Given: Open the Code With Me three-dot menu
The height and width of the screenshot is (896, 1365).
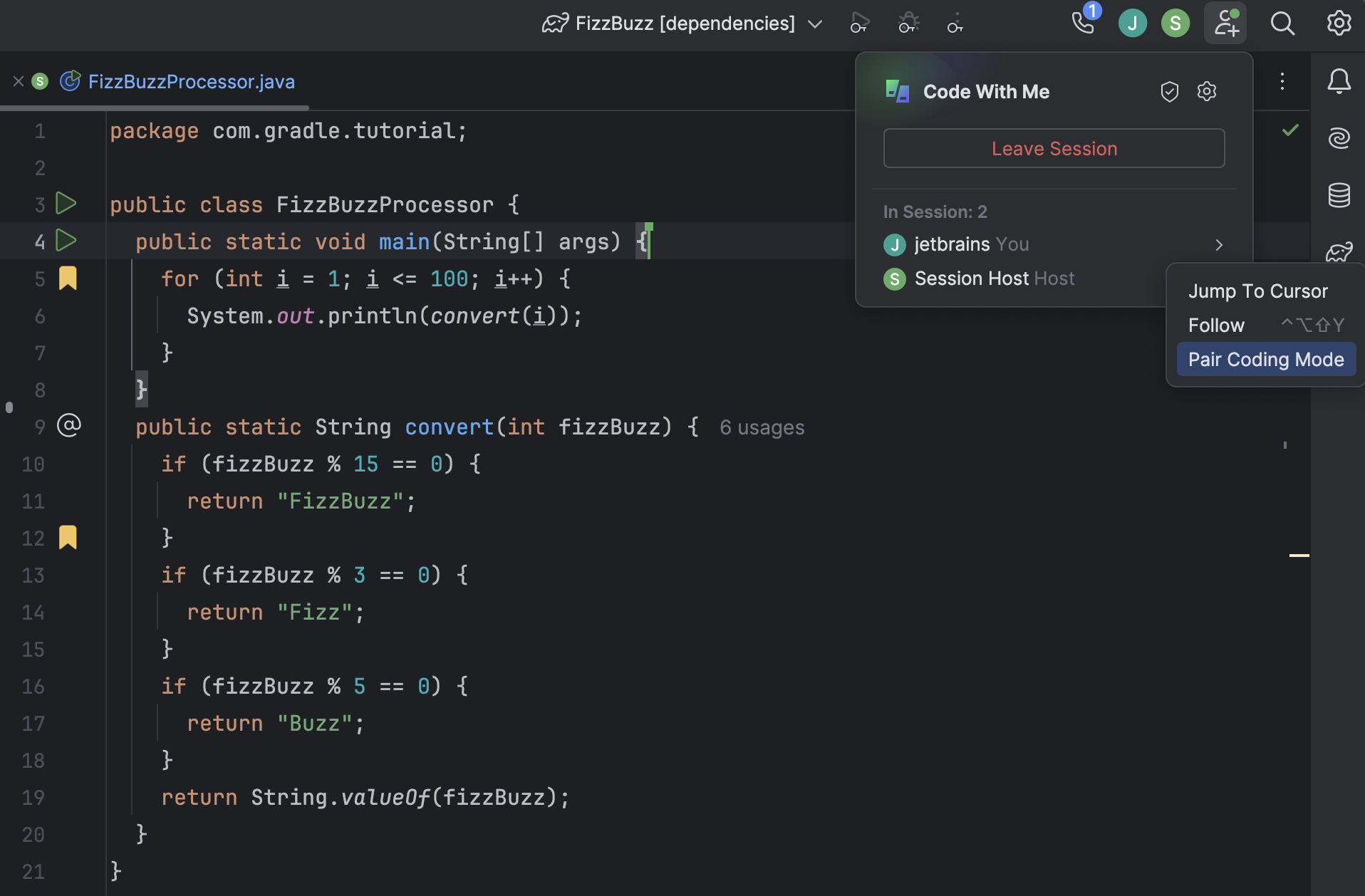Looking at the screenshot, I should pyautogui.click(x=1282, y=81).
